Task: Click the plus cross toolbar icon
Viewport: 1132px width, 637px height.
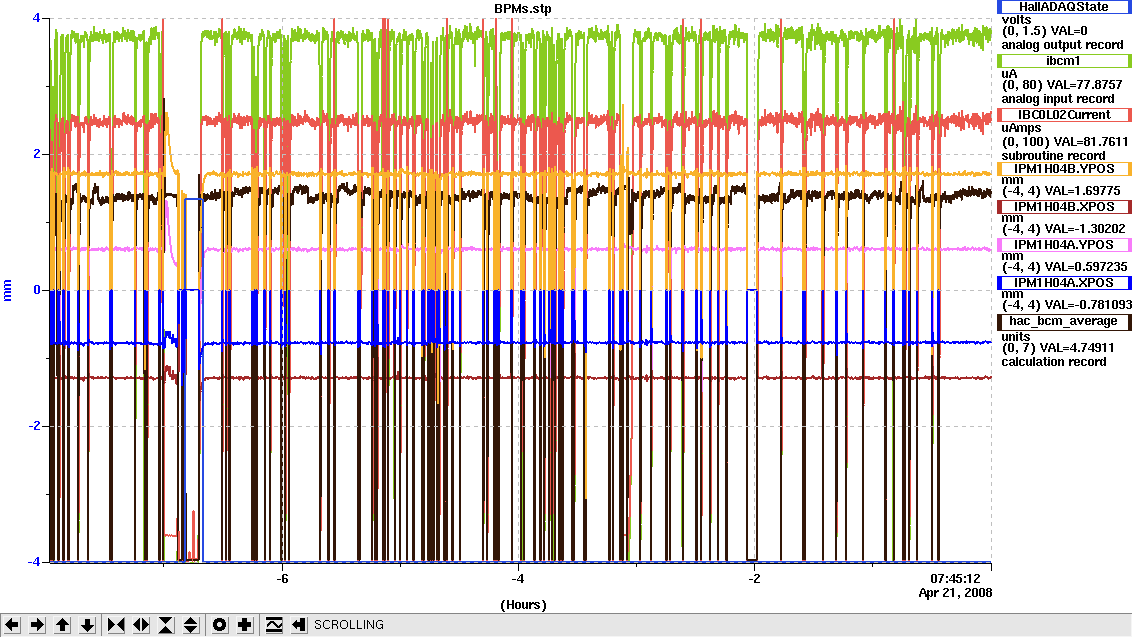Action: [x=245, y=625]
